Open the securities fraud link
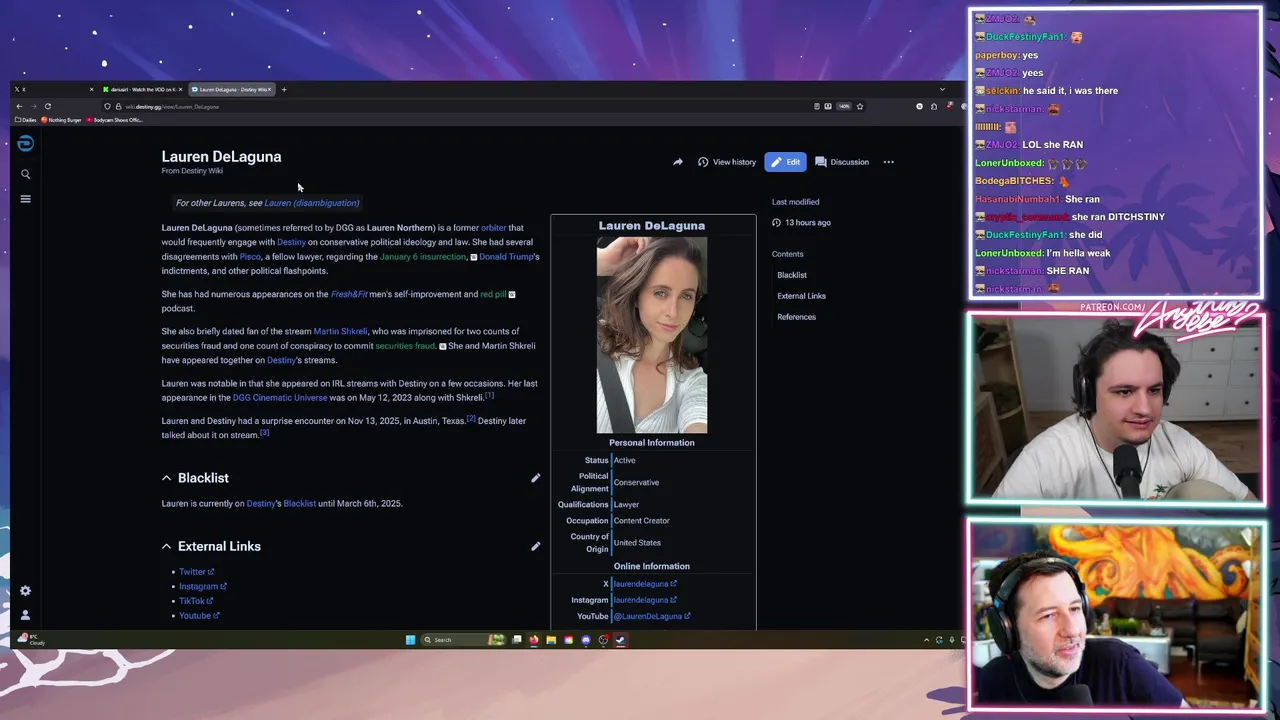This screenshot has height=720, width=1280. (x=405, y=346)
